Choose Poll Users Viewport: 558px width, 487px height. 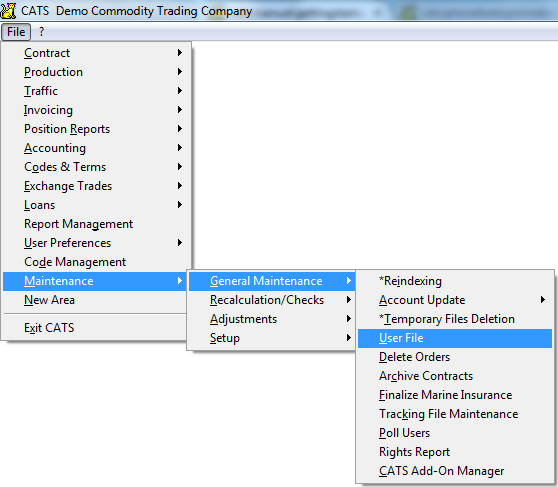click(455, 433)
